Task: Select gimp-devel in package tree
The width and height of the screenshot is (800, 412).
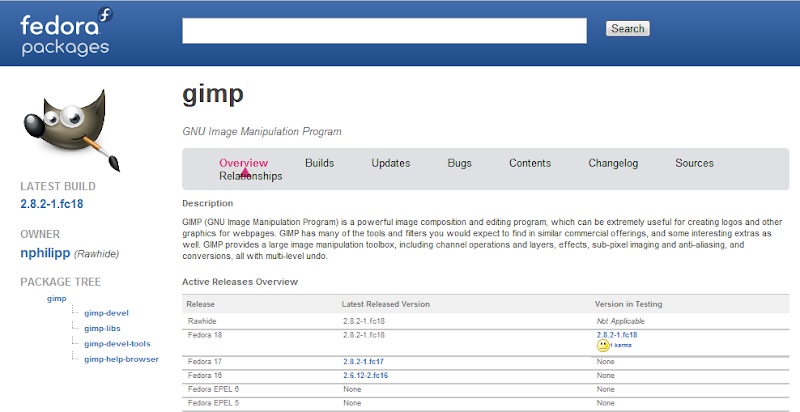Action: [x=106, y=313]
